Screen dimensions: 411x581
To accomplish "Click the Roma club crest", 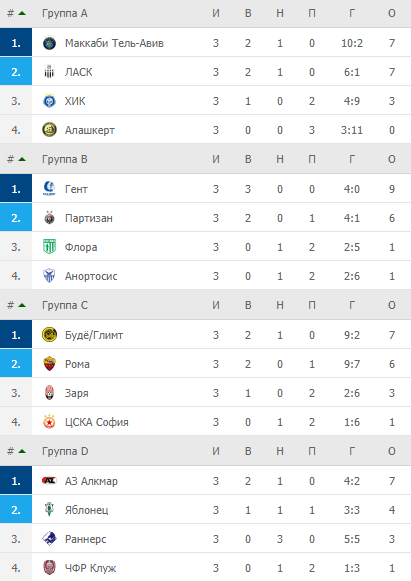I will [49, 364].
